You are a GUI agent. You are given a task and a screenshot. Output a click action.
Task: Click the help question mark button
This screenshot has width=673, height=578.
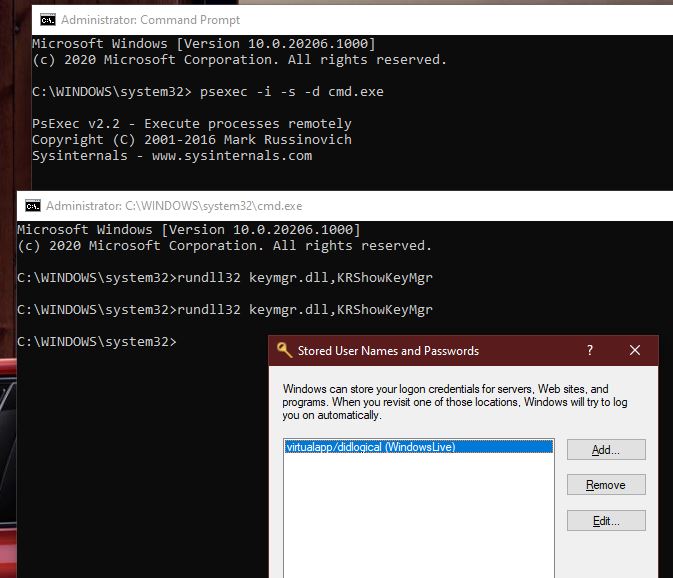pos(590,350)
